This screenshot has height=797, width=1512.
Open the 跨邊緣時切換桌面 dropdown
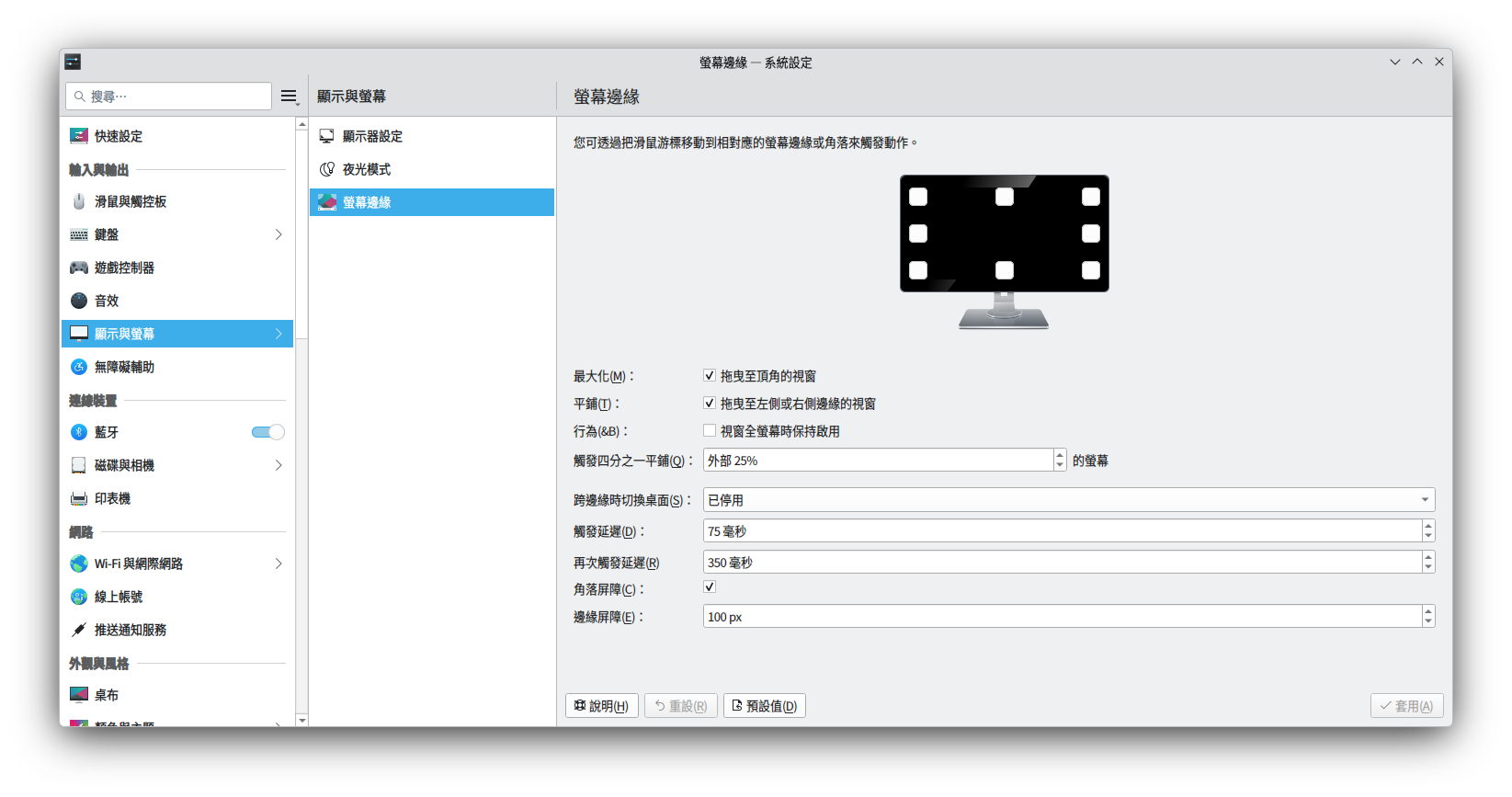click(x=1069, y=500)
